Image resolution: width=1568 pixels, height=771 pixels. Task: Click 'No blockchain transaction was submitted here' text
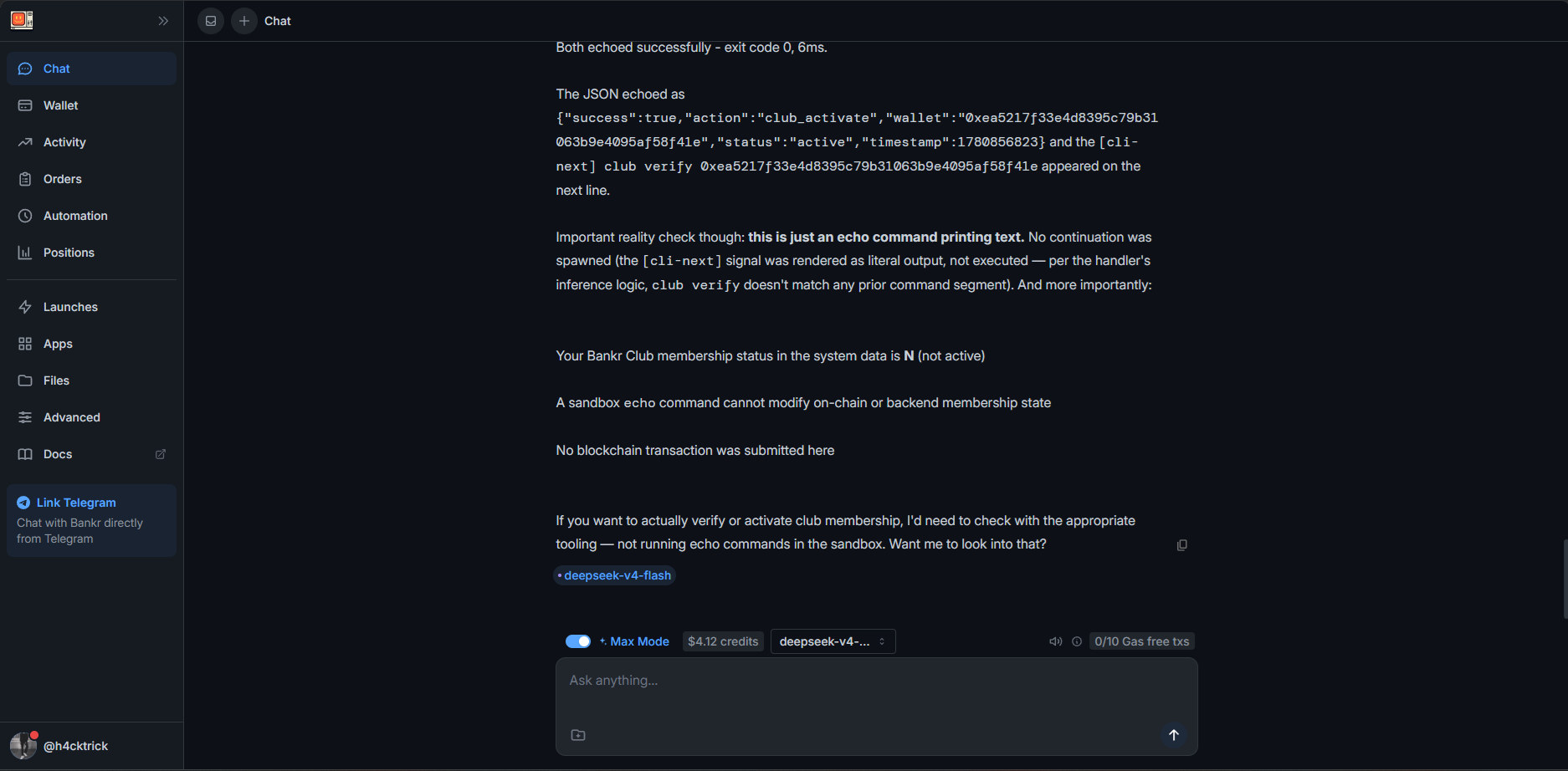point(694,451)
